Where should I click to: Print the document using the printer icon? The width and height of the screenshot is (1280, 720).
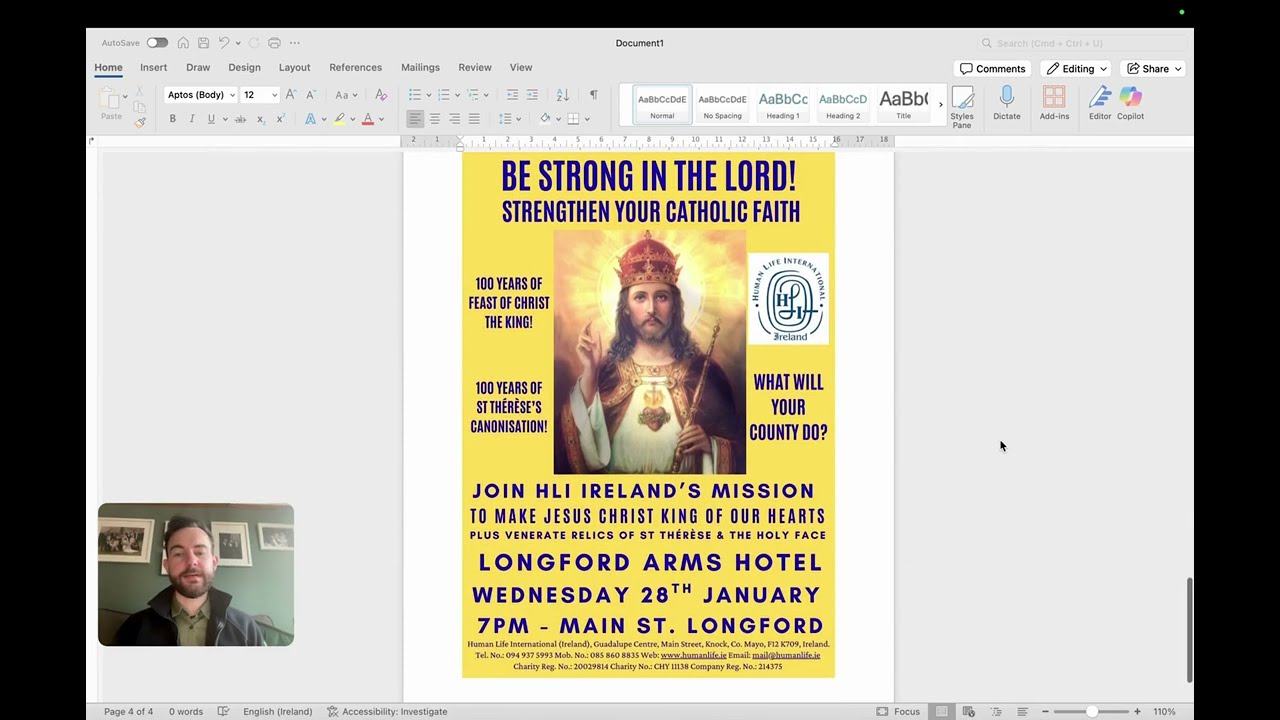[274, 43]
